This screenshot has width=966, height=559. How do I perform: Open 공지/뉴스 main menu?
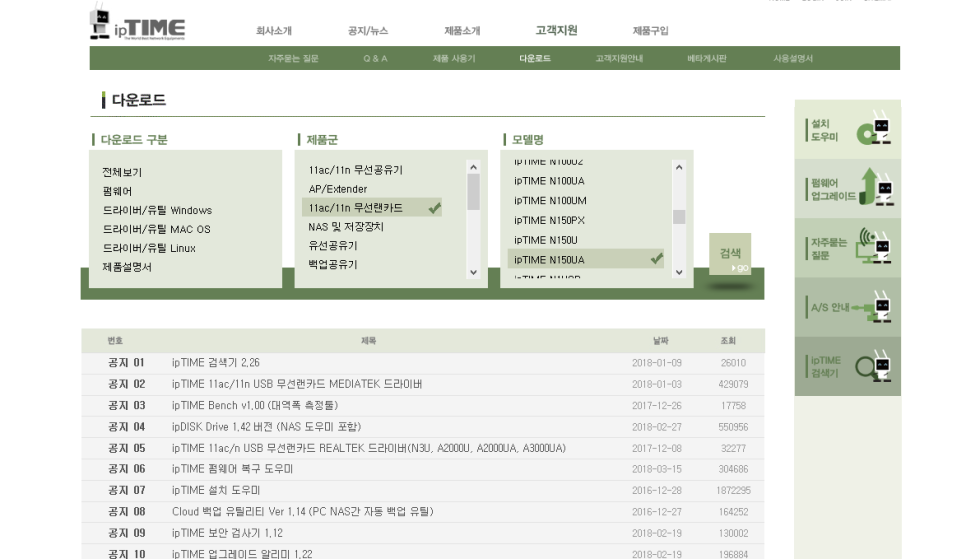pyautogui.click(x=368, y=31)
